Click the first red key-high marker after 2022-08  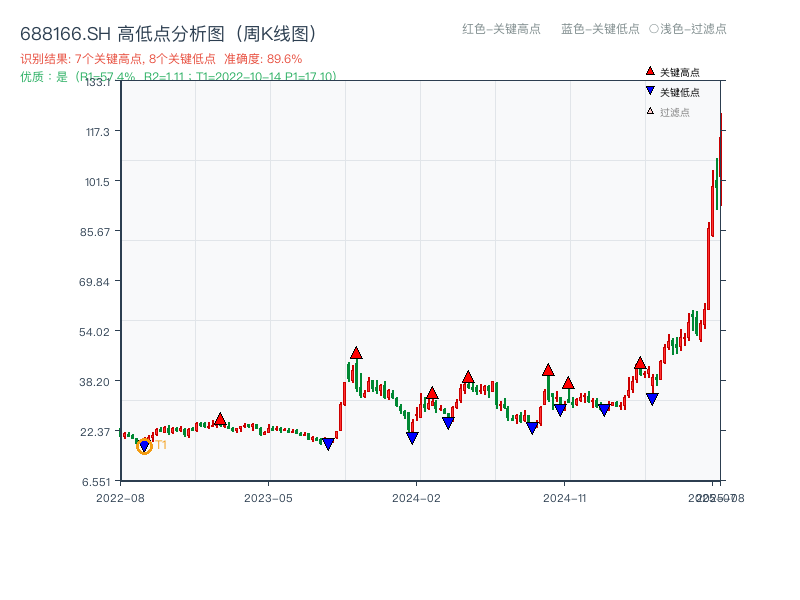tap(220, 419)
